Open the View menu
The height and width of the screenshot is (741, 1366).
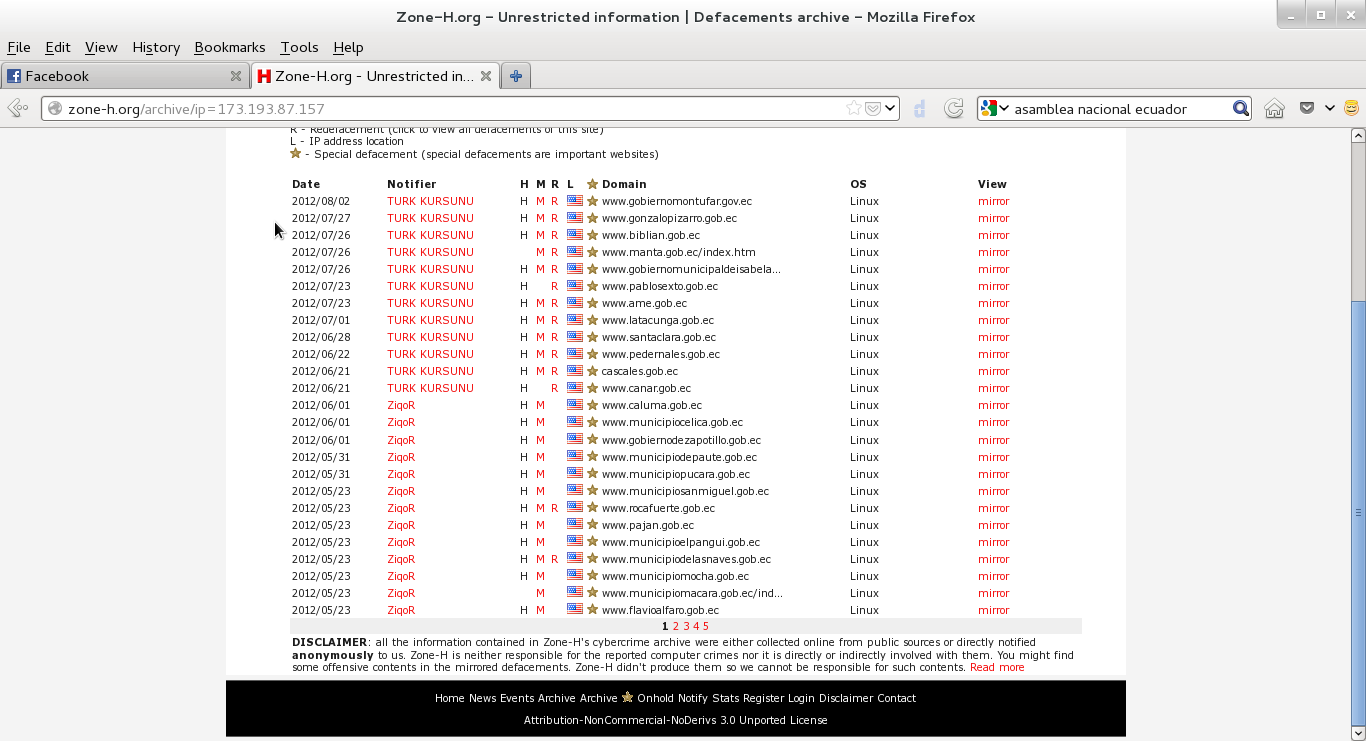tap(101, 47)
